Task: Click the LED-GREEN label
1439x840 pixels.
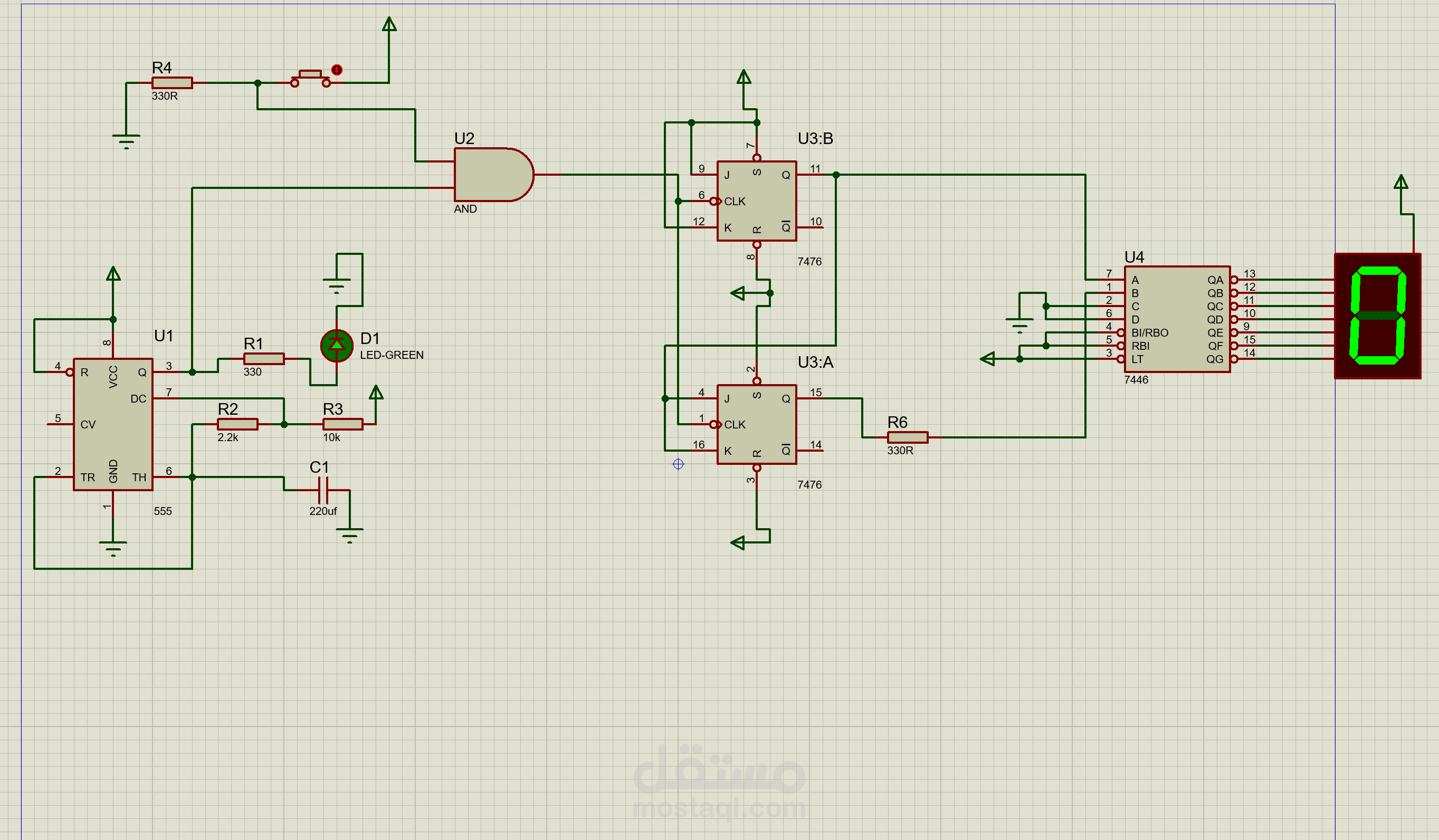Action: (x=392, y=355)
